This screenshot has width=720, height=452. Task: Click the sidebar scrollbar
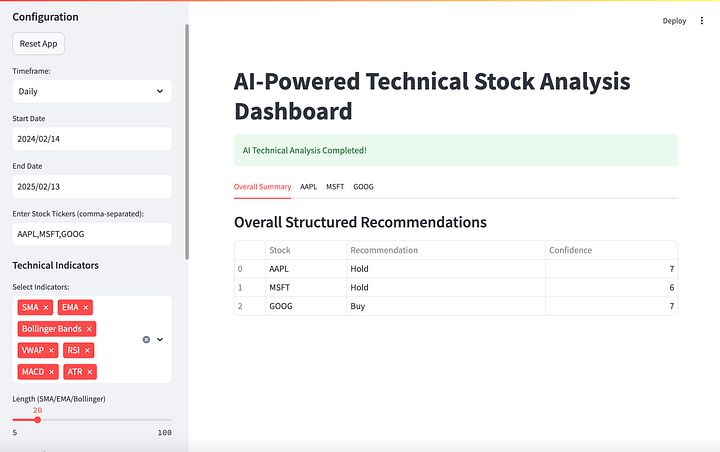[x=187, y=141]
